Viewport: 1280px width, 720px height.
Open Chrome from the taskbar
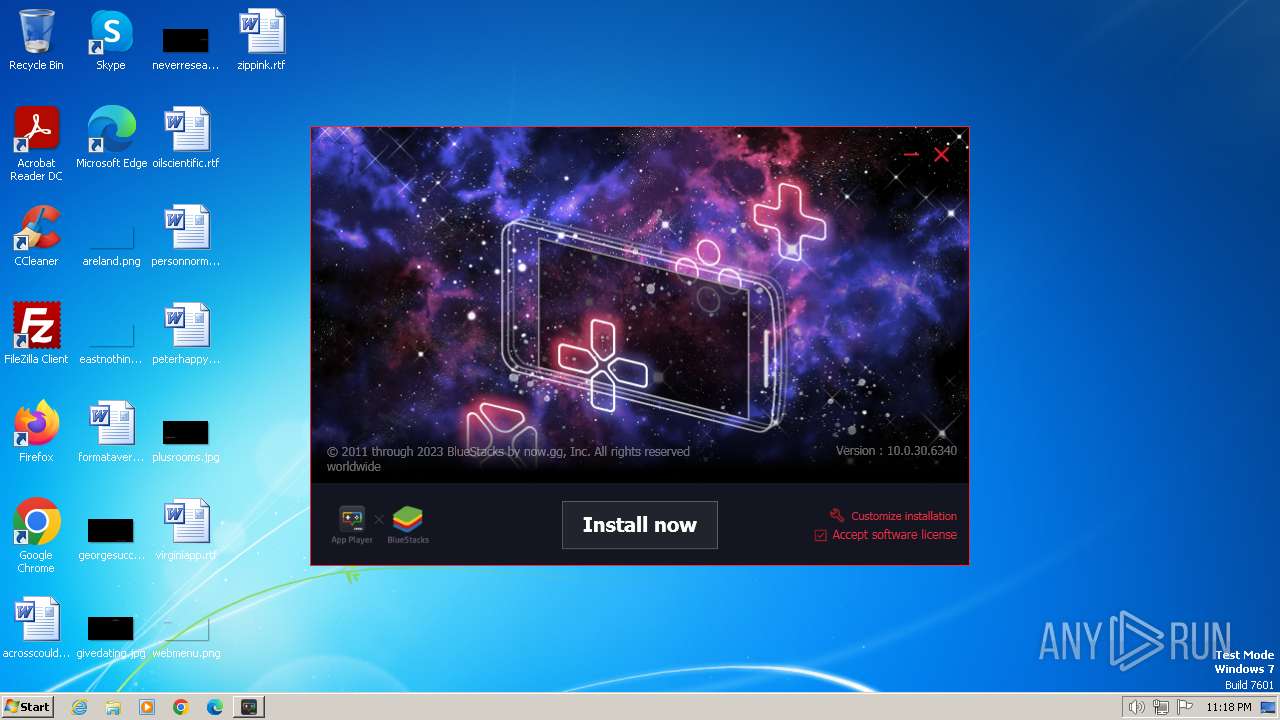(181, 707)
